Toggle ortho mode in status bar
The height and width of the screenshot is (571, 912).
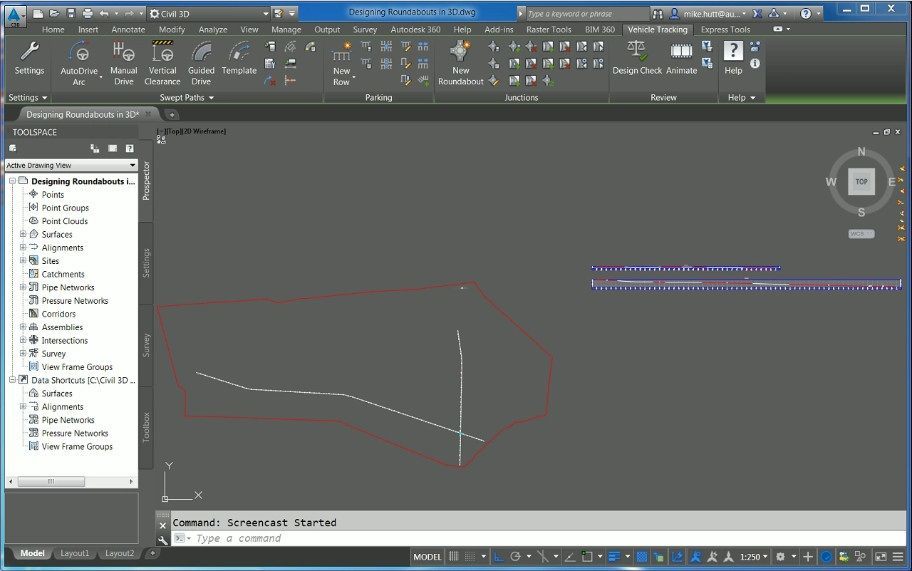click(x=498, y=556)
